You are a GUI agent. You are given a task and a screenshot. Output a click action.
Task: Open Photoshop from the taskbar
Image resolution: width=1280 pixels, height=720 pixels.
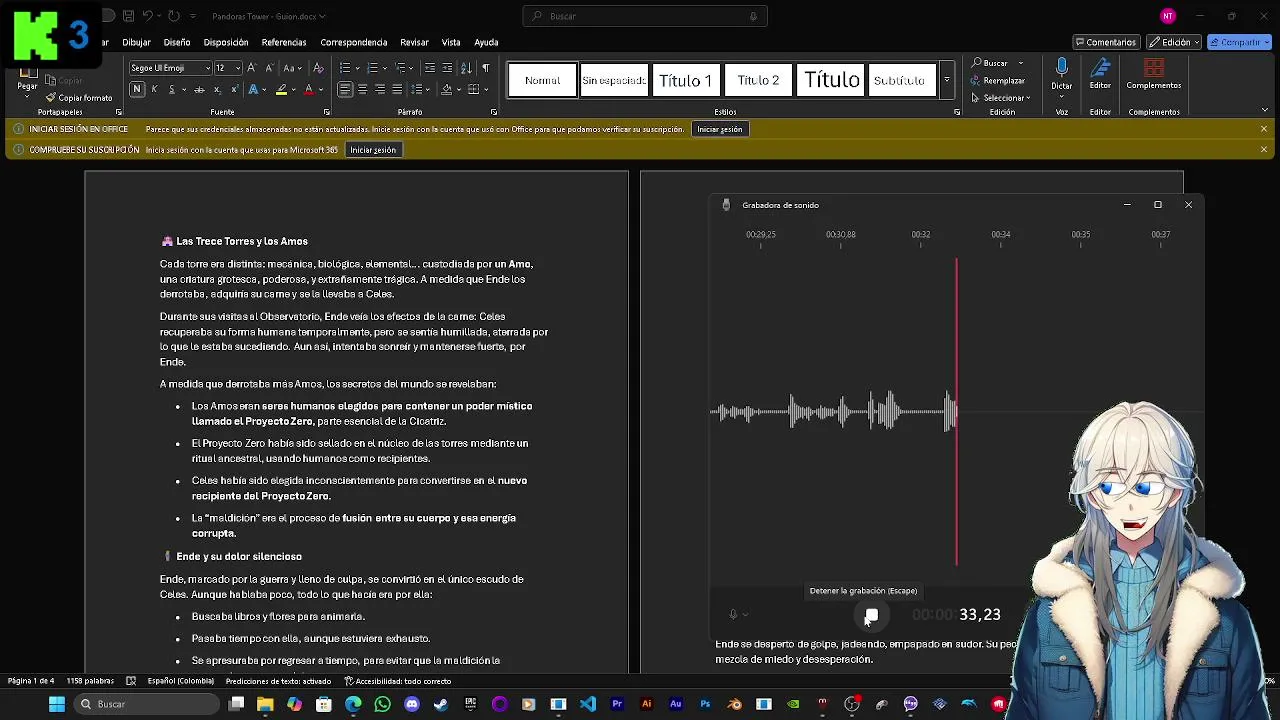point(705,704)
